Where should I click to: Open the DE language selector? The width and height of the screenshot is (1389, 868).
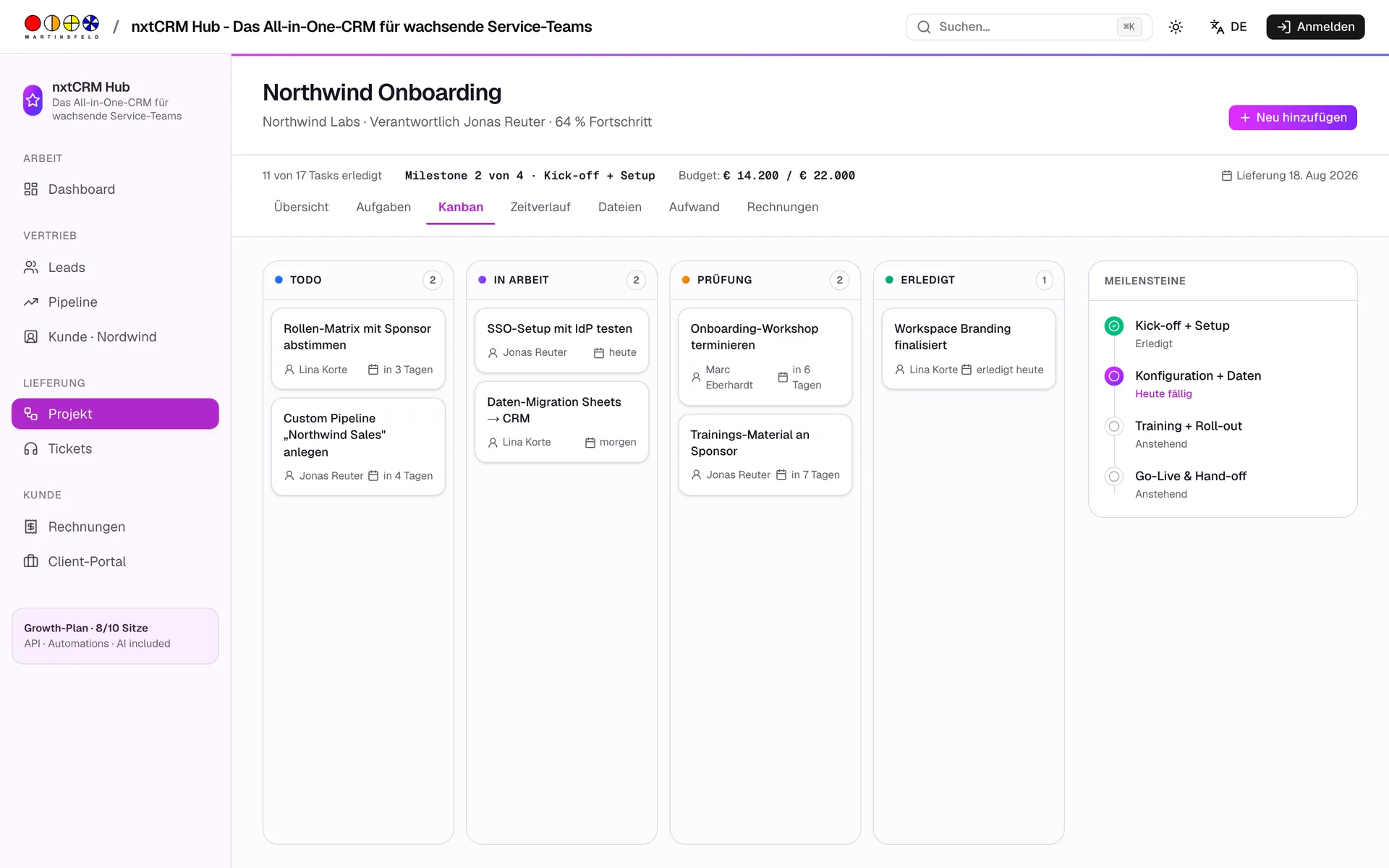click(x=1228, y=27)
